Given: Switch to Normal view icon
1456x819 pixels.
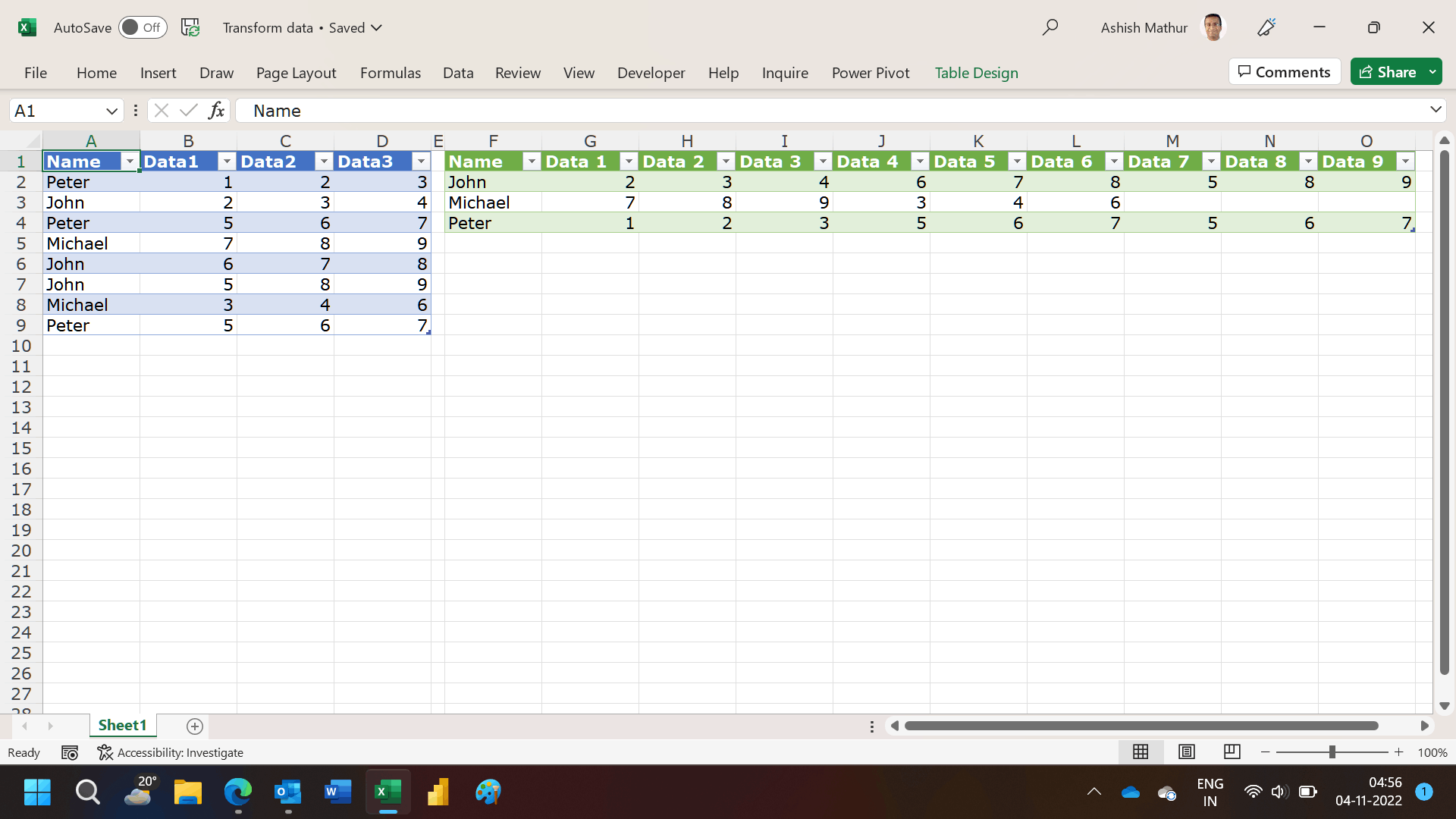Looking at the screenshot, I should tap(1141, 752).
